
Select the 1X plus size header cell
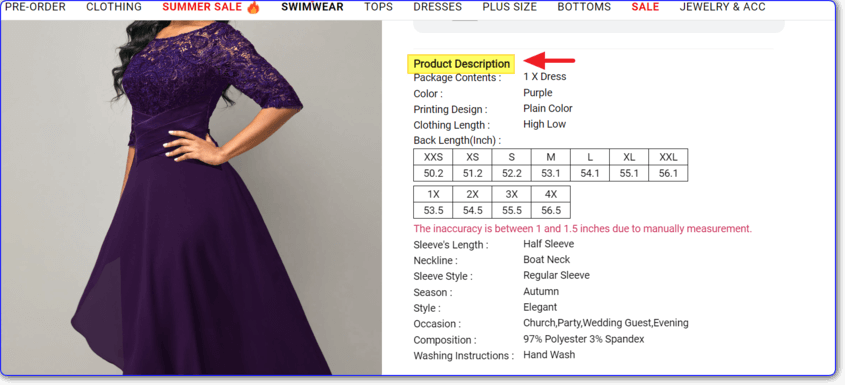(433, 194)
